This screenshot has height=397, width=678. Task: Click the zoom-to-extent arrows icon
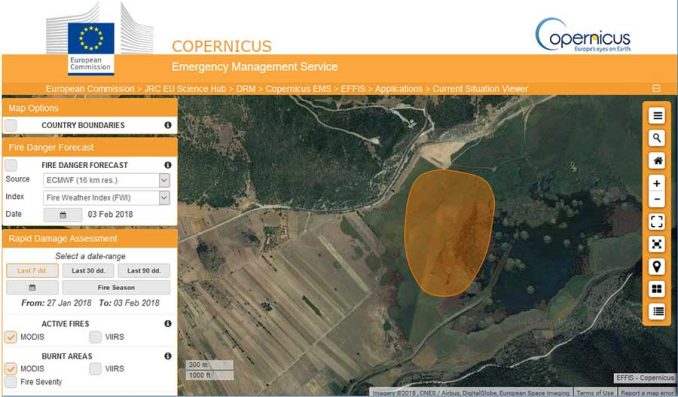click(657, 244)
